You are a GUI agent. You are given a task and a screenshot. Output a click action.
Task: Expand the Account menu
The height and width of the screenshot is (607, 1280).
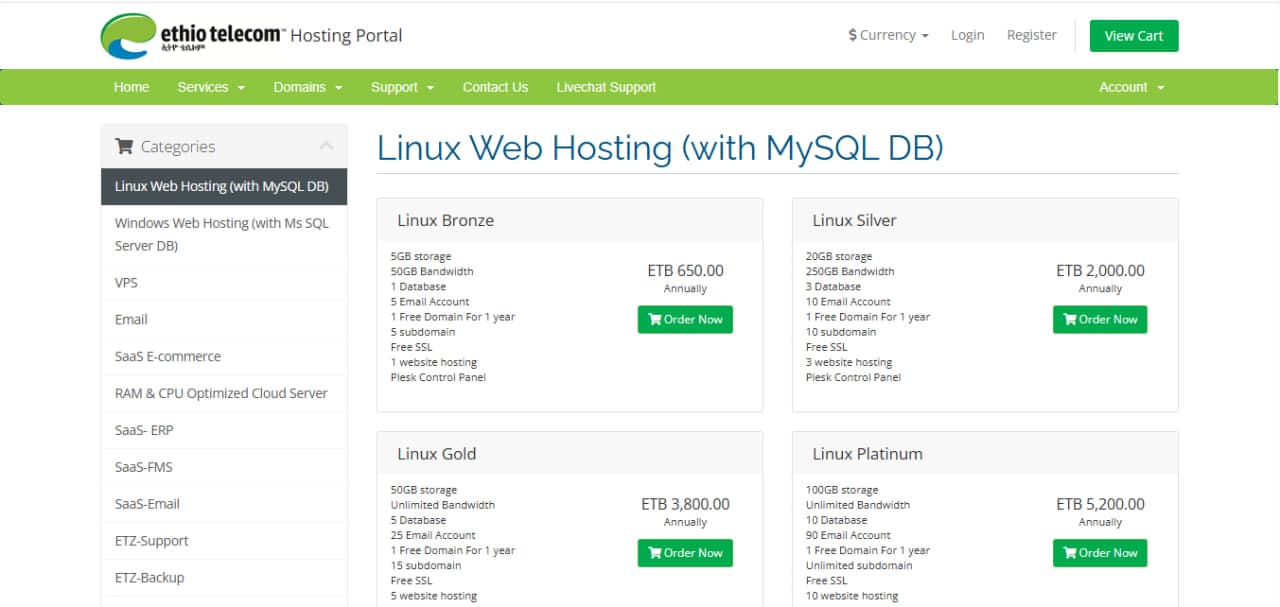tap(1132, 87)
